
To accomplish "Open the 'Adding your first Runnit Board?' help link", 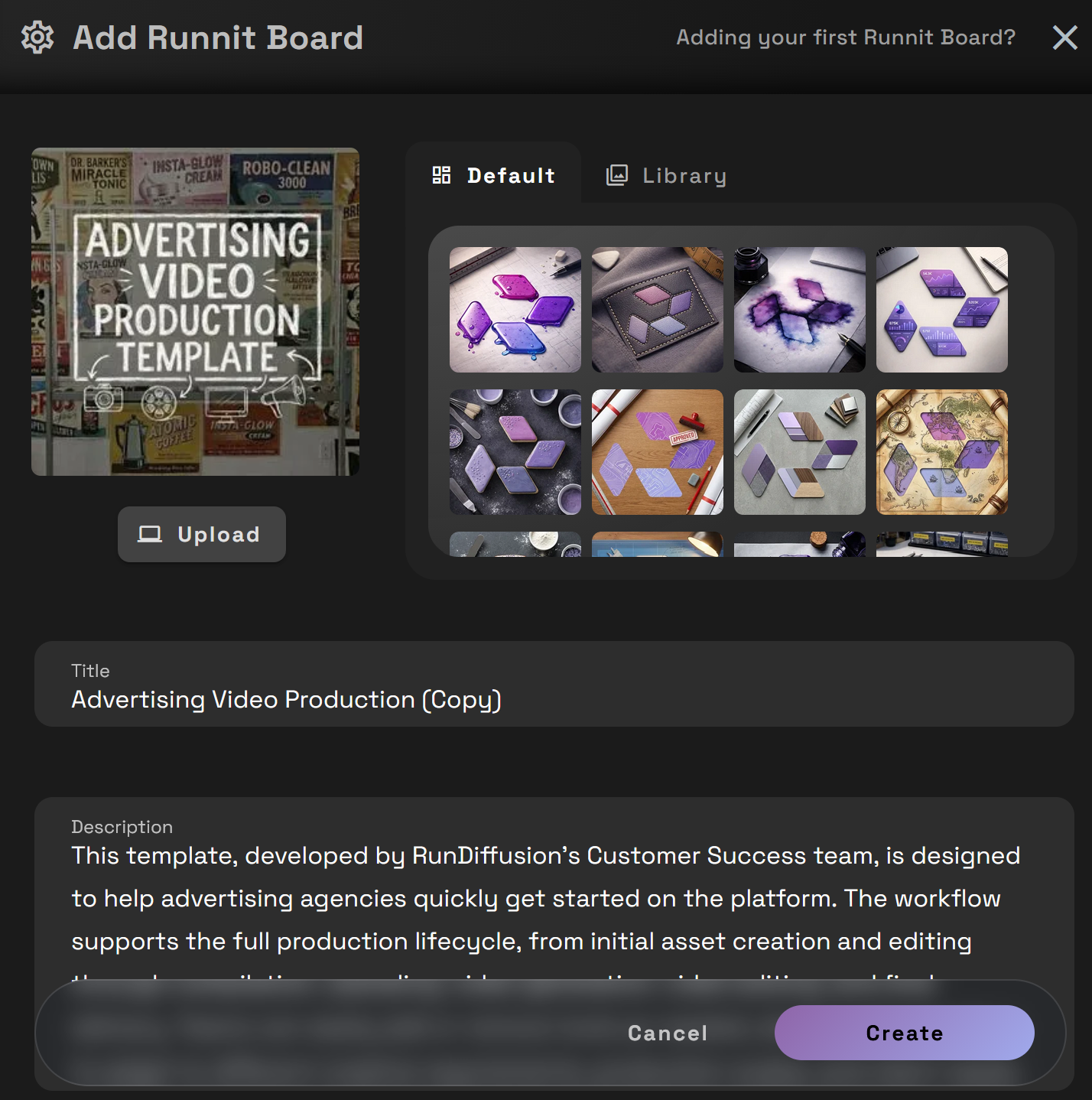I will point(845,37).
